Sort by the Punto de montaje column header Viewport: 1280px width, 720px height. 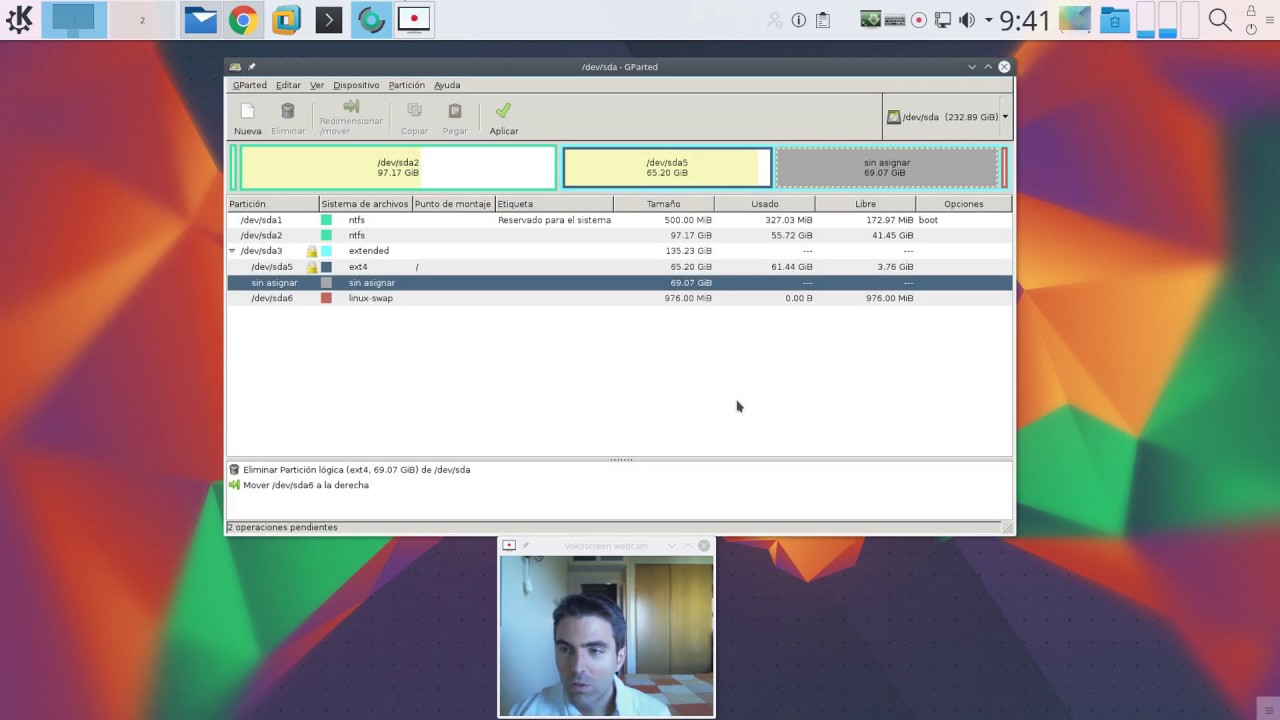click(x=453, y=204)
